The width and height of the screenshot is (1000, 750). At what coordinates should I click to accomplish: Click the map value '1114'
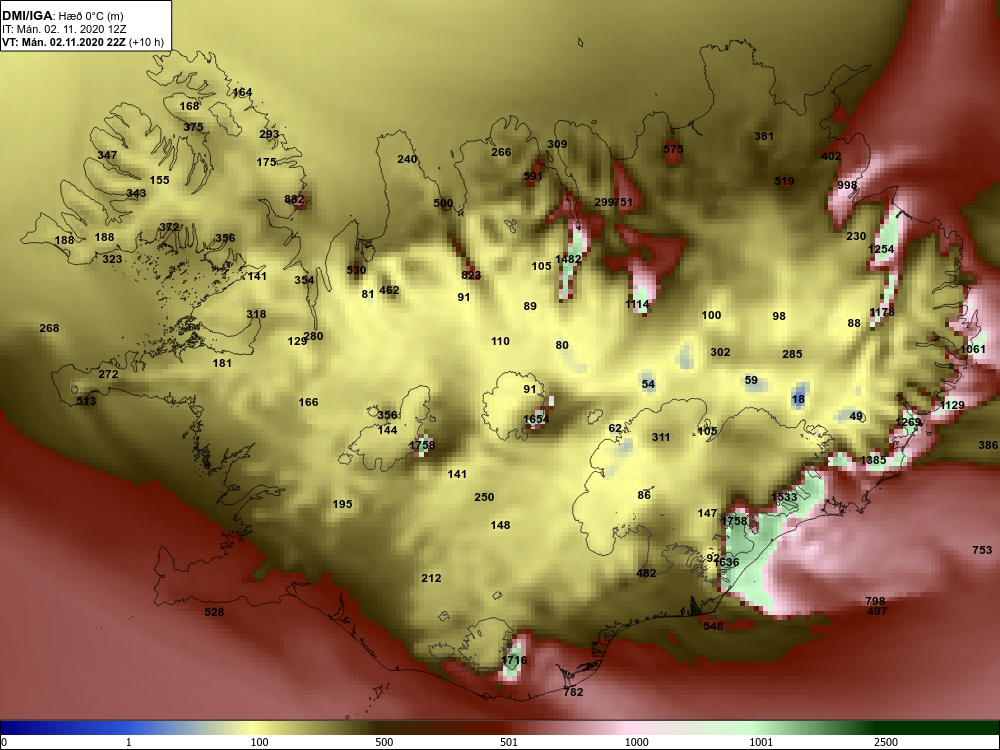pyautogui.click(x=637, y=305)
